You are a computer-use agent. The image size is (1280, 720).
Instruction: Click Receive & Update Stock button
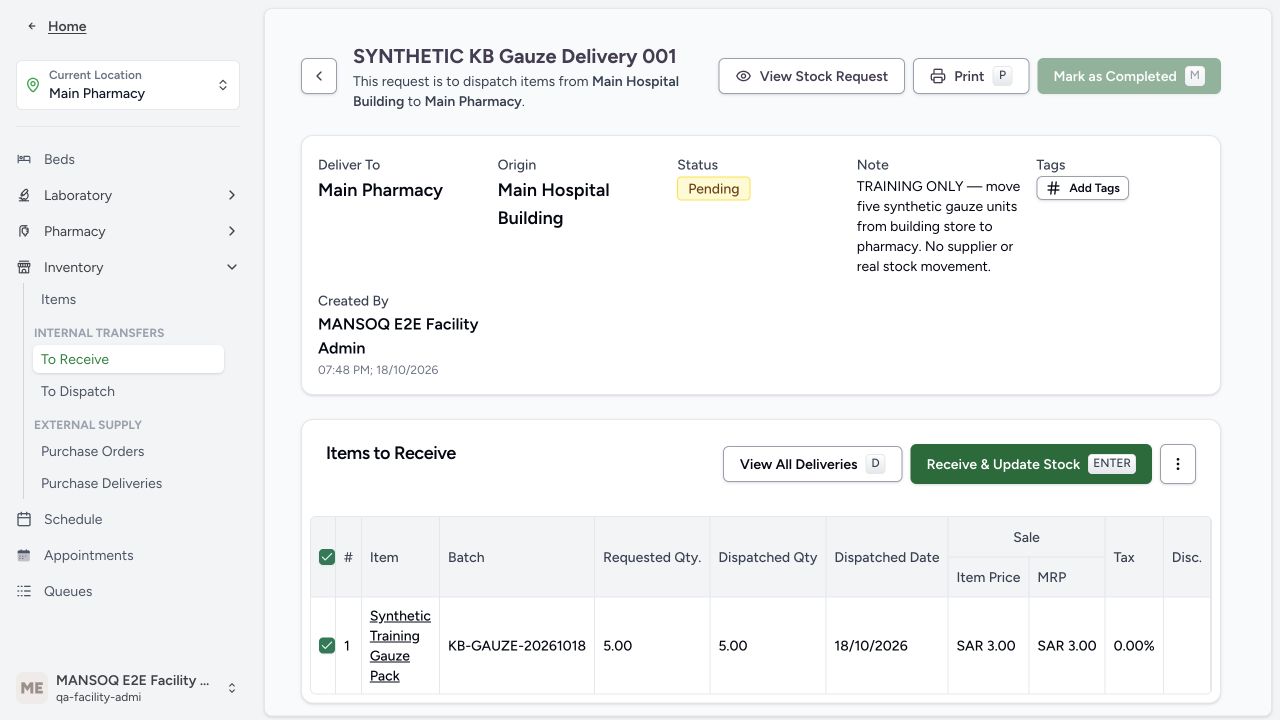coord(1031,464)
